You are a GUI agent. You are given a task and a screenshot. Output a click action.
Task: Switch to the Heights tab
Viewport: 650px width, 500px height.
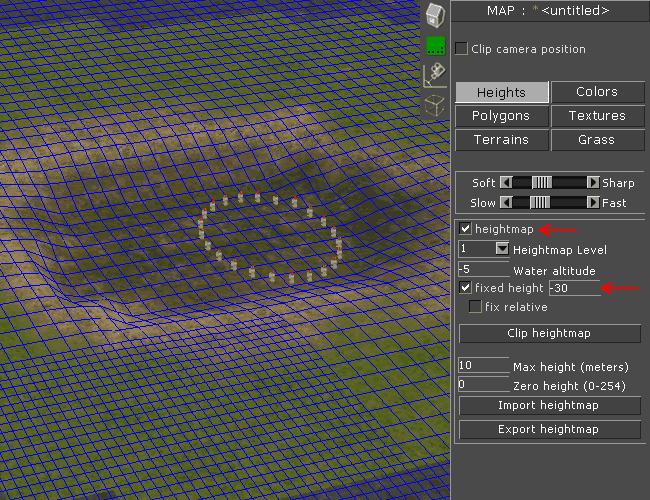coord(502,92)
